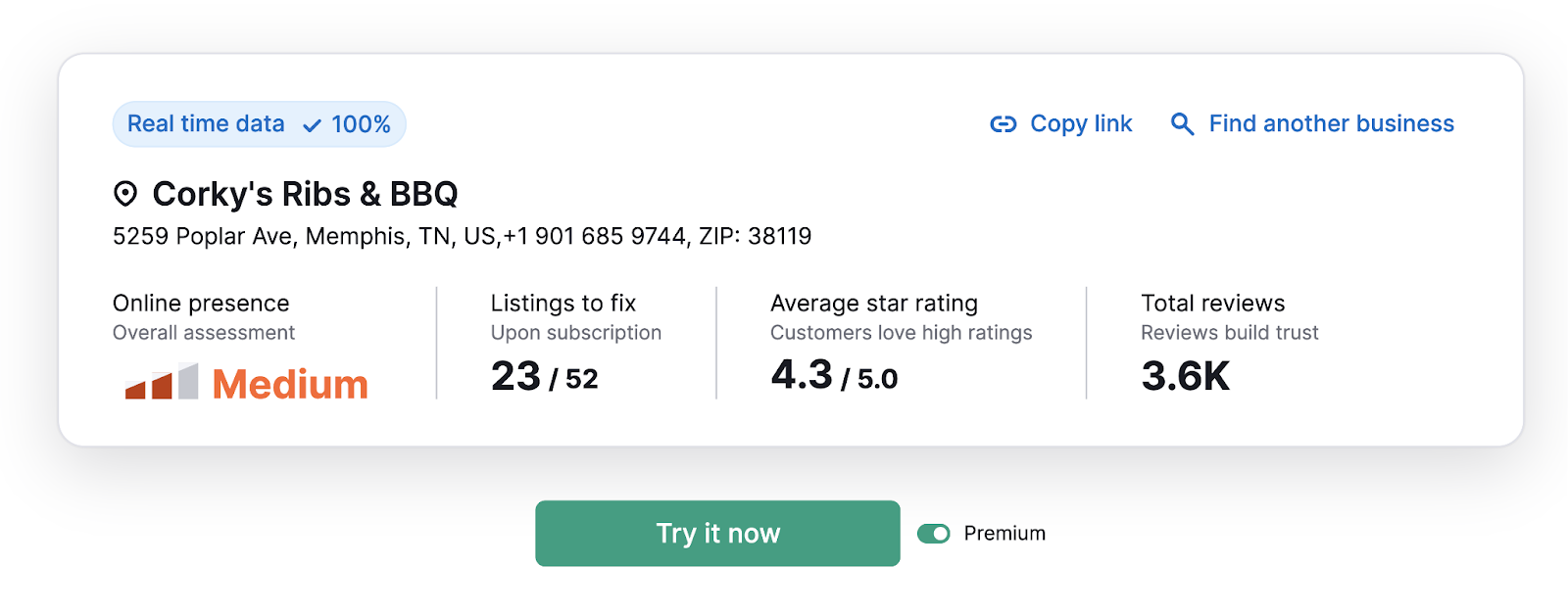The image size is (1568, 614).
Task: Click the 23 / 52 listings count
Action: [545, 377]
